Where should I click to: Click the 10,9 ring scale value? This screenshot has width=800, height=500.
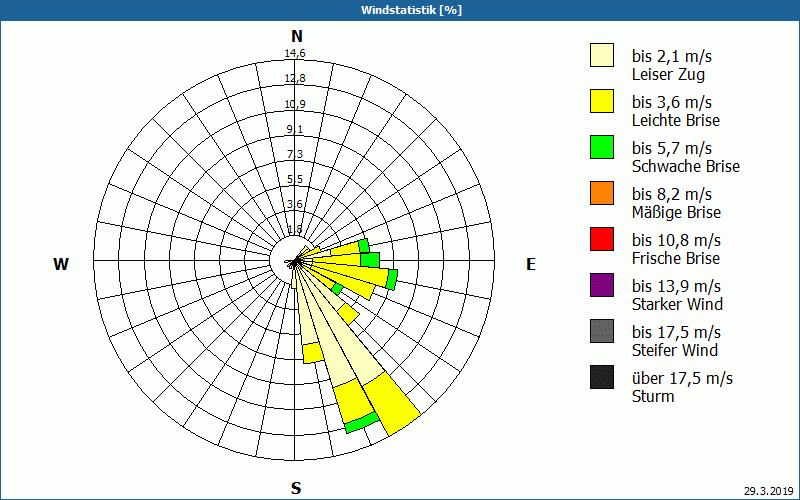point(295,104)
